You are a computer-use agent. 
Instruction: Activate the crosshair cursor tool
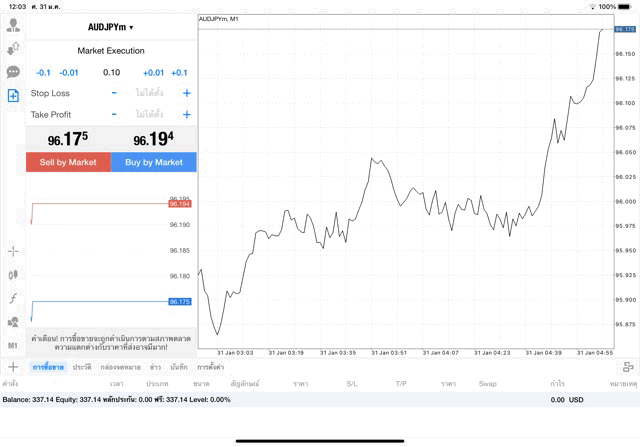coord(13,251)
